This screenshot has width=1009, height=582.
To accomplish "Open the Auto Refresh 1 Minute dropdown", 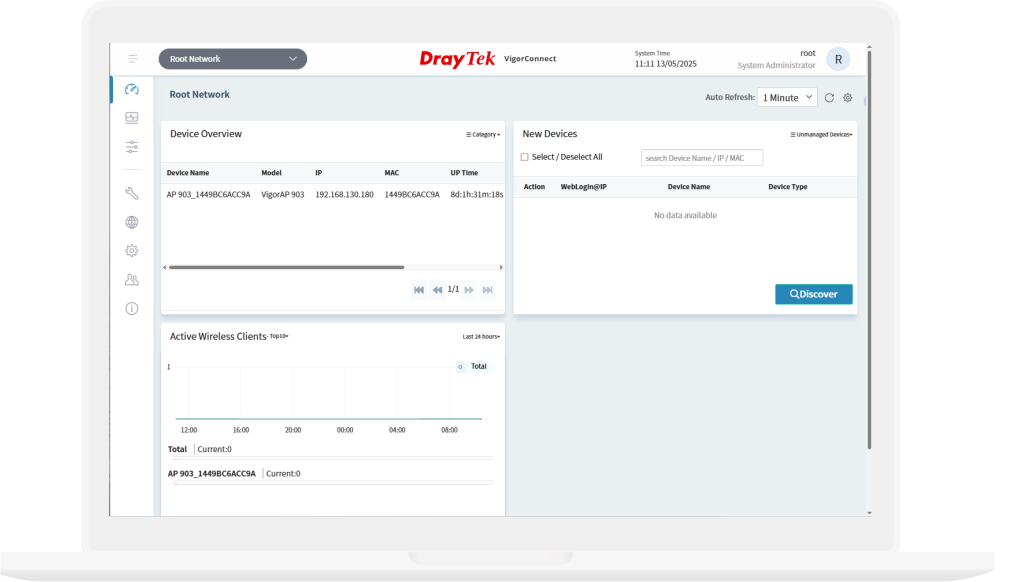I will 787,97.
